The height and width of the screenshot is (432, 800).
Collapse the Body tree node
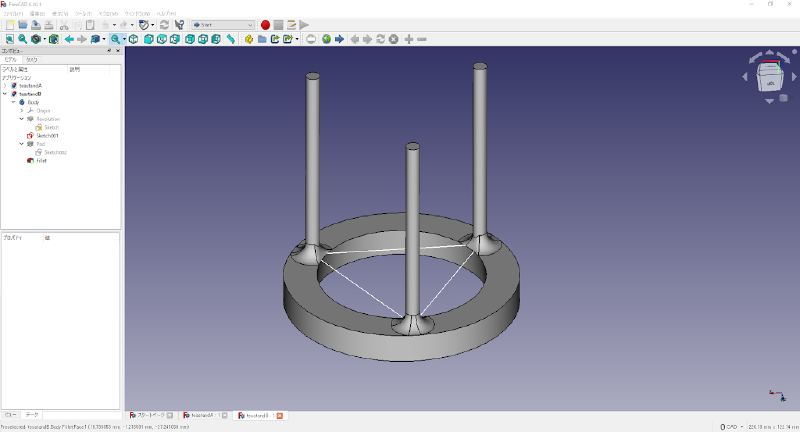13,102
